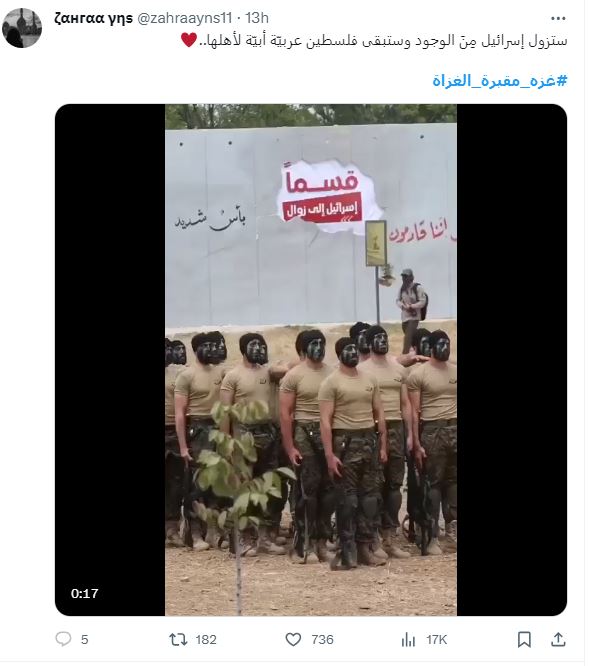Click the retweet count 182
The width and height of the screenshot is (590, 666).
click(x=206, y=640)
